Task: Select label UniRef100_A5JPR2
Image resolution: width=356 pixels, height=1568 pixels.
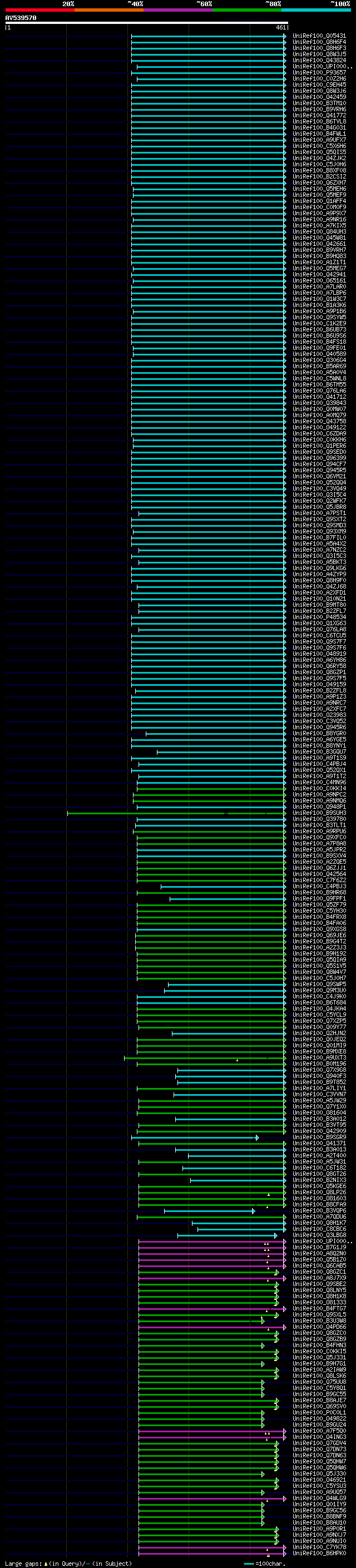Action: pyautogui.click(x=319, y=849)
